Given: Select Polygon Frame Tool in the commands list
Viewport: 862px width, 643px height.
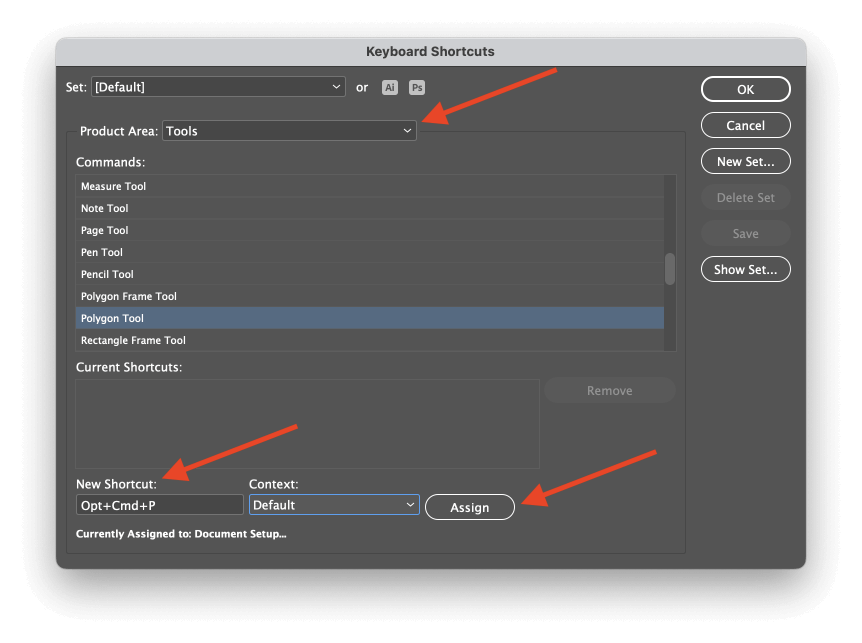Looking at the screenshot, I should (369, 296).
